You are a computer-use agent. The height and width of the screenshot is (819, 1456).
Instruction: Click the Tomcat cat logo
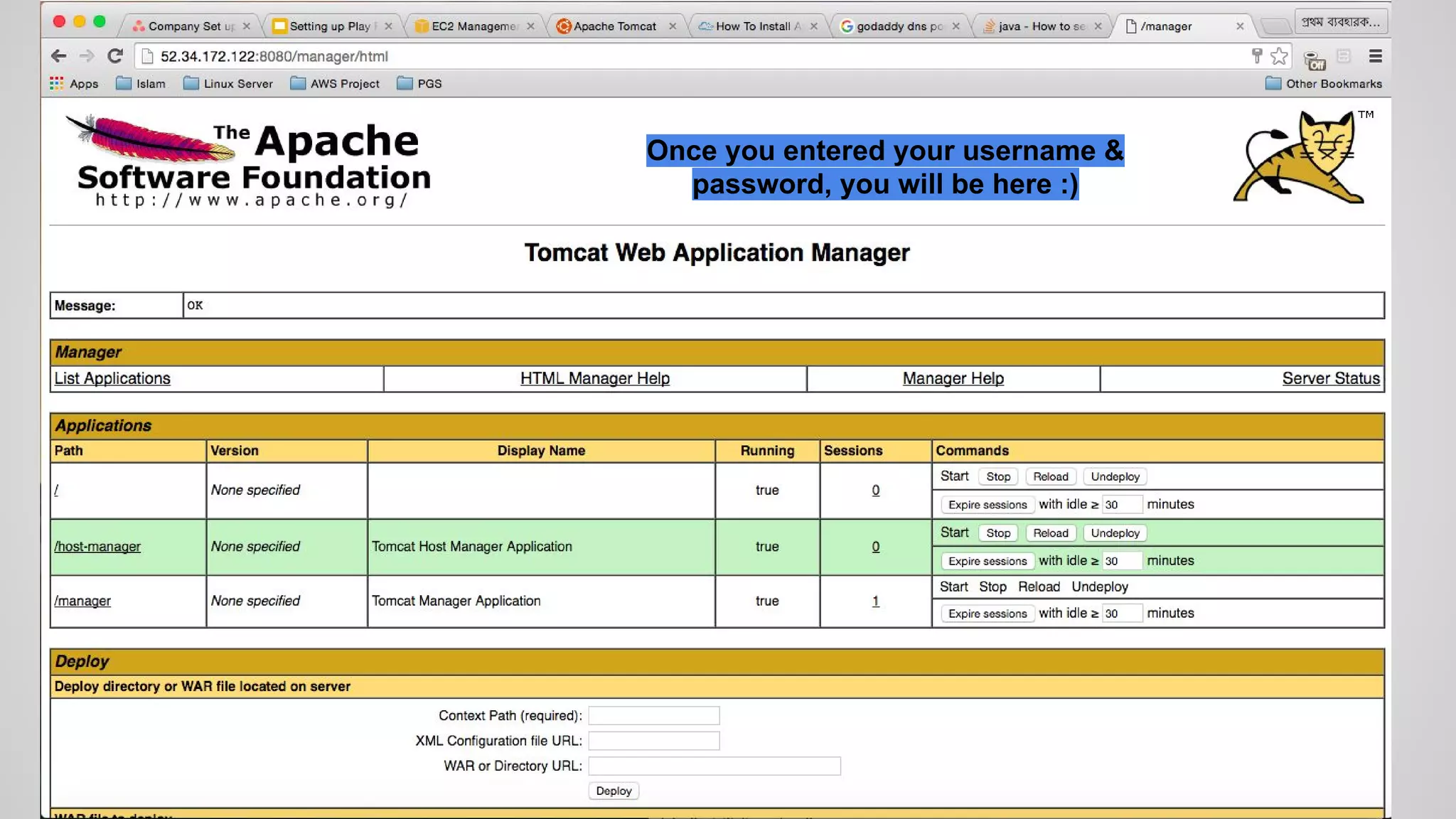point(1300,156)
